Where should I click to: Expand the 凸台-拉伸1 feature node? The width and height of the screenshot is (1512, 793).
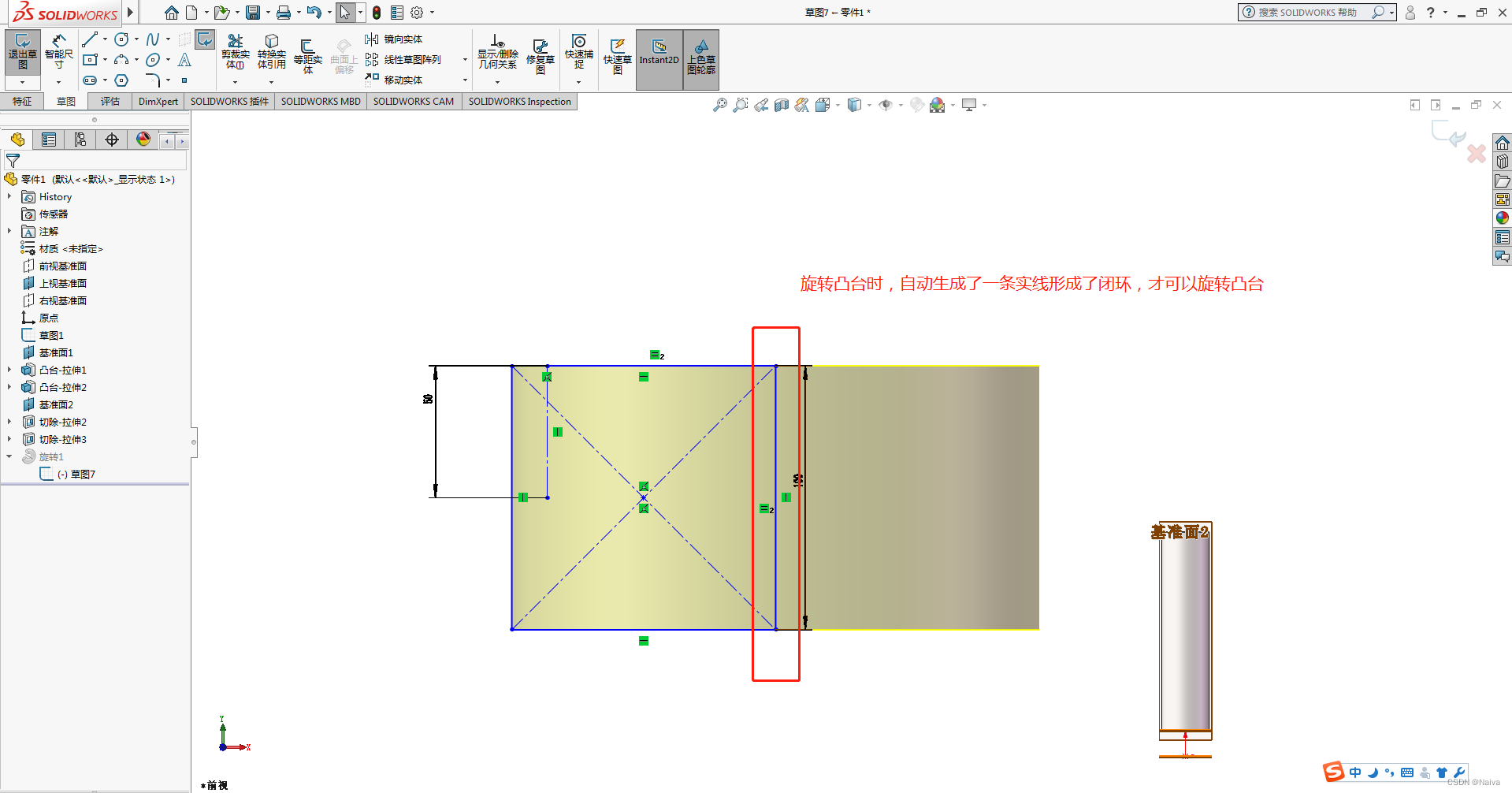[9, 370]
